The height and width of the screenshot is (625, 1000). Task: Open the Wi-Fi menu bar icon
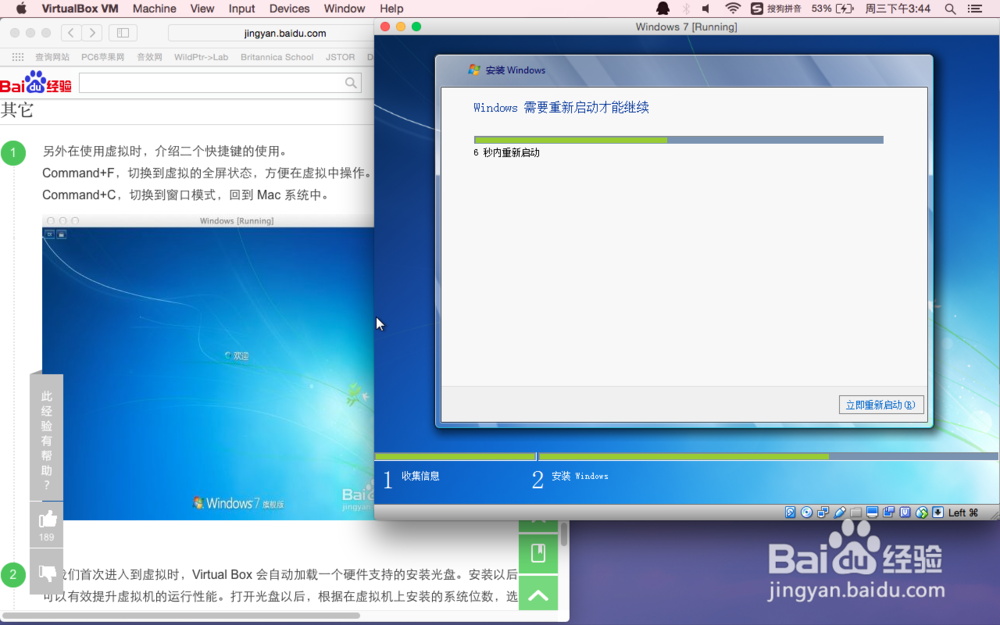tap(733, 8)
